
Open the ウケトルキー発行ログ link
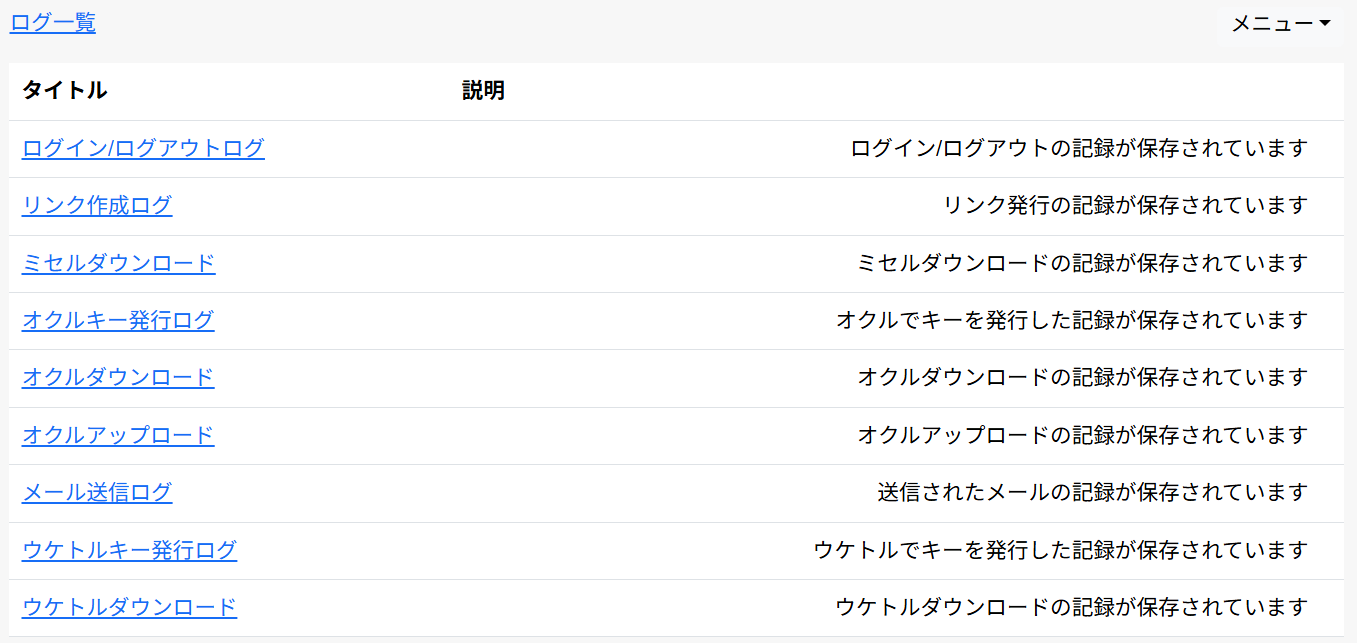coord(129,551)
